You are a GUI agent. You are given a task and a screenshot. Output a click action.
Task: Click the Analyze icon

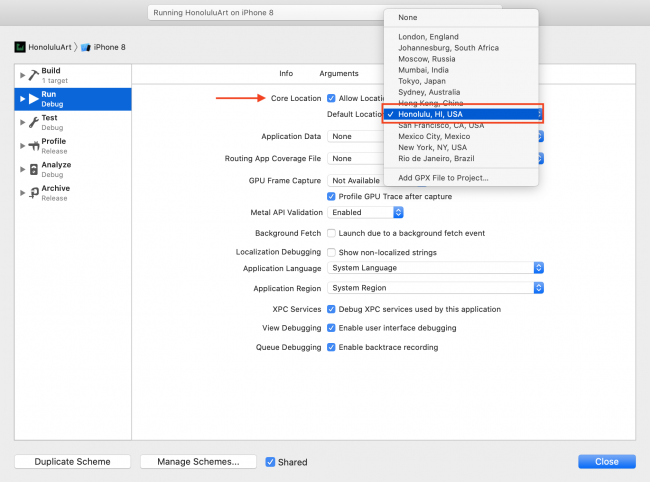(34, 170)
